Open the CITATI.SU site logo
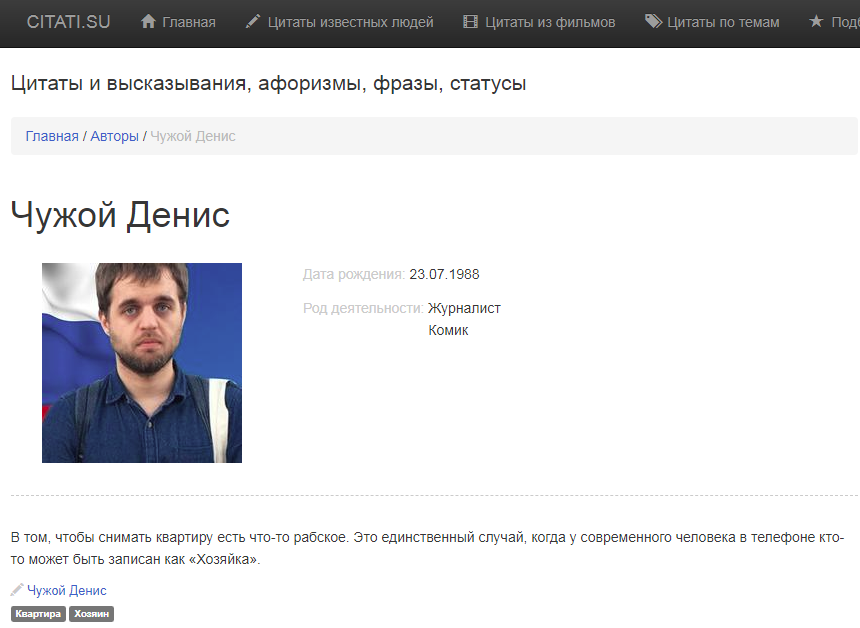 (x=69, y=22)
